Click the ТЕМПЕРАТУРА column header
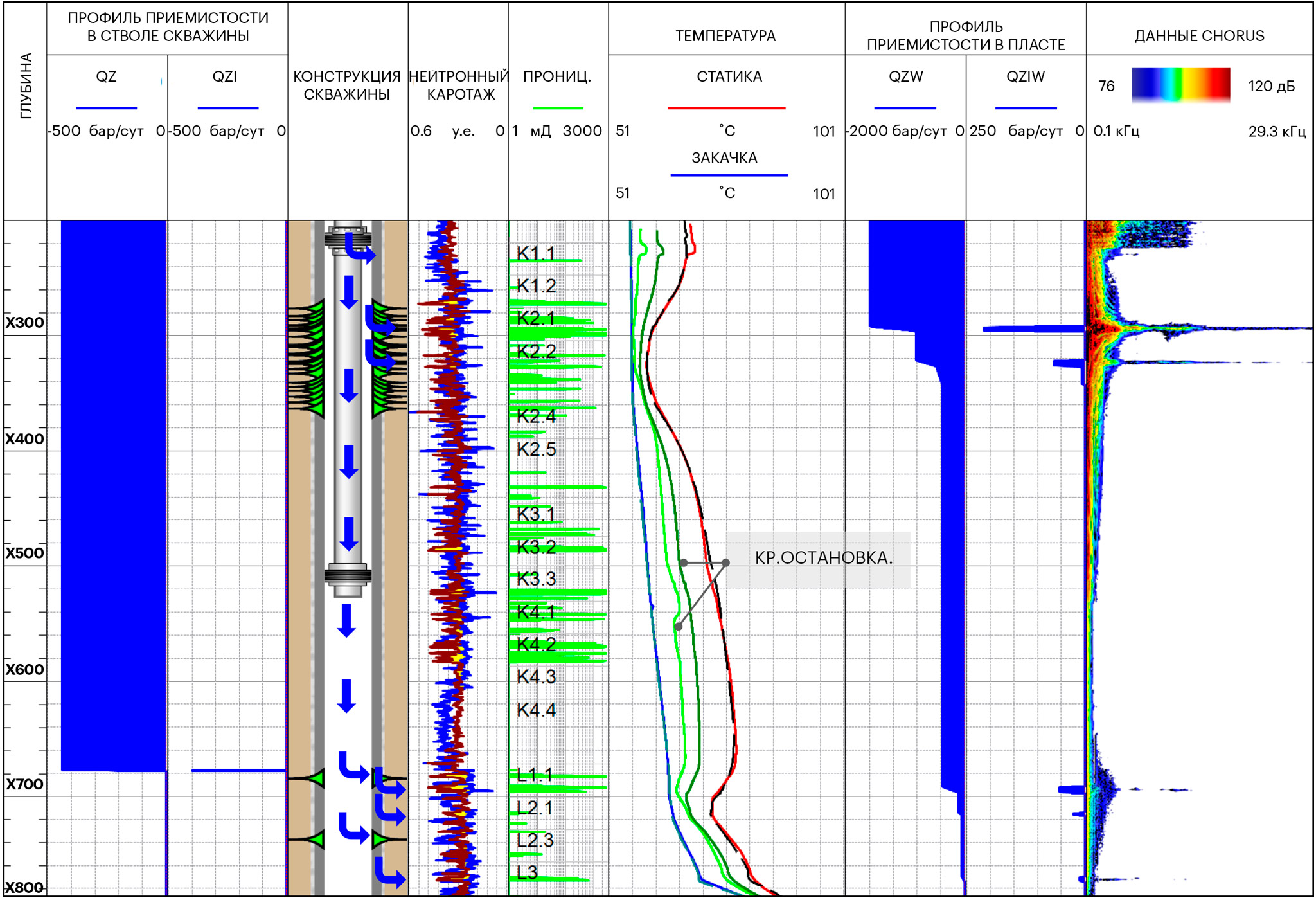The image size is (1316, 898). point(725,36)
